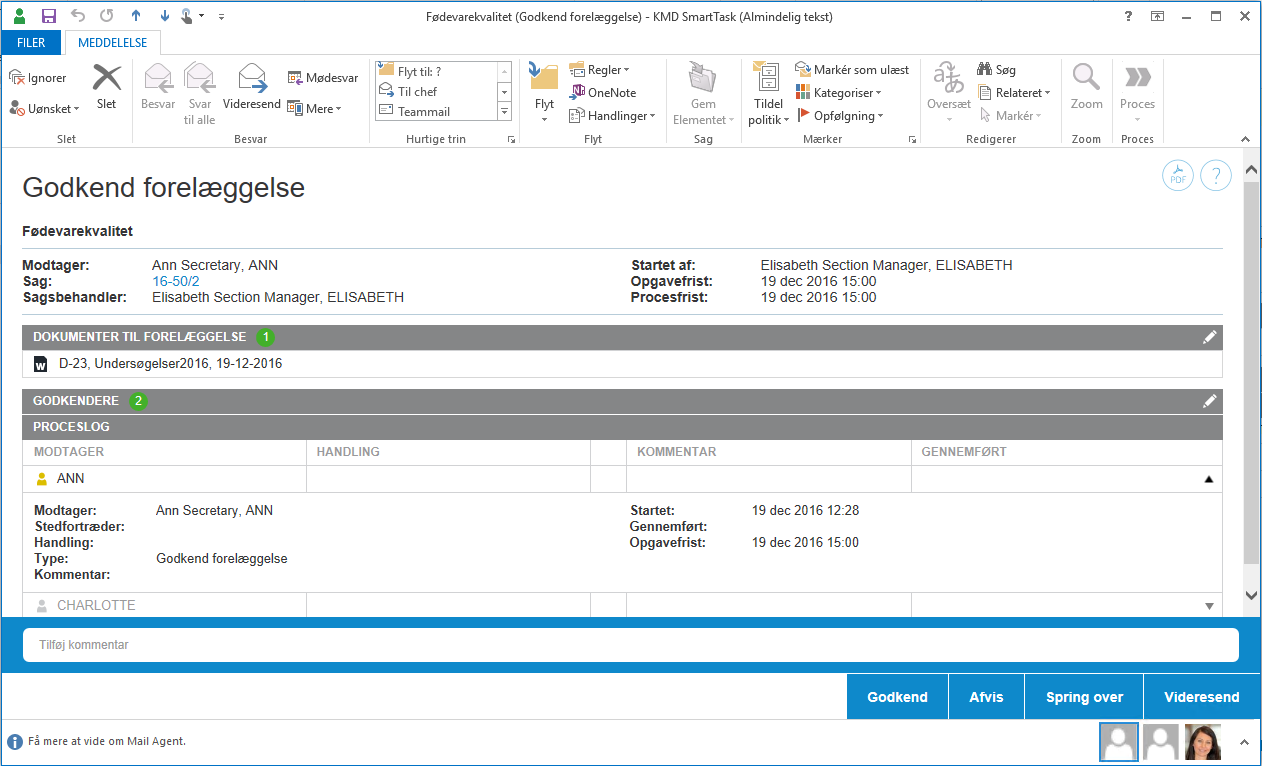1262x766 pixels.
Task: Expand the CHARLOTTE process log row
Action: pyautogui.click(x=1209, y=606)
